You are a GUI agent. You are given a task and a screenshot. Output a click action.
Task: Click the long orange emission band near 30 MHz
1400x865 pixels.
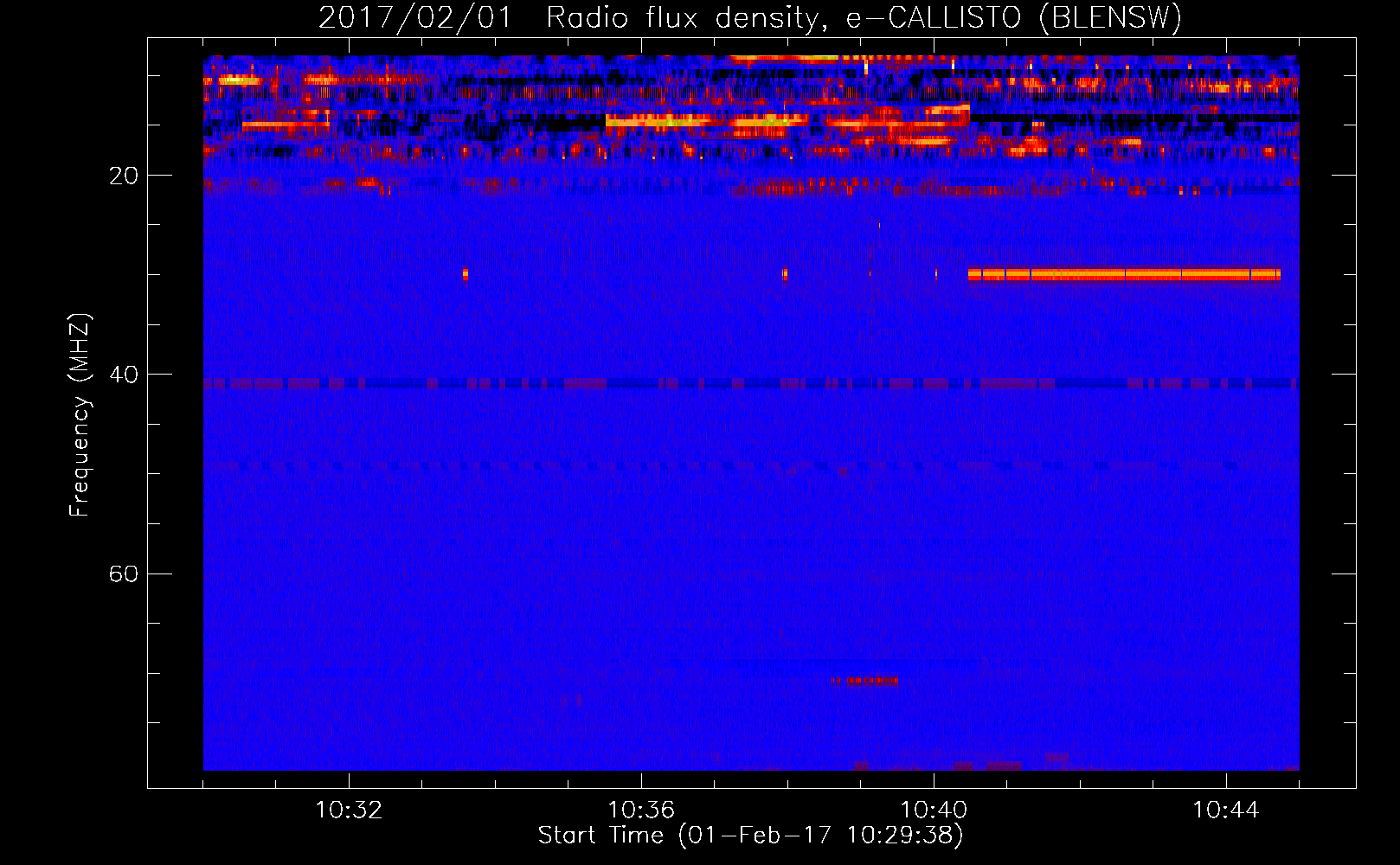1124,274
